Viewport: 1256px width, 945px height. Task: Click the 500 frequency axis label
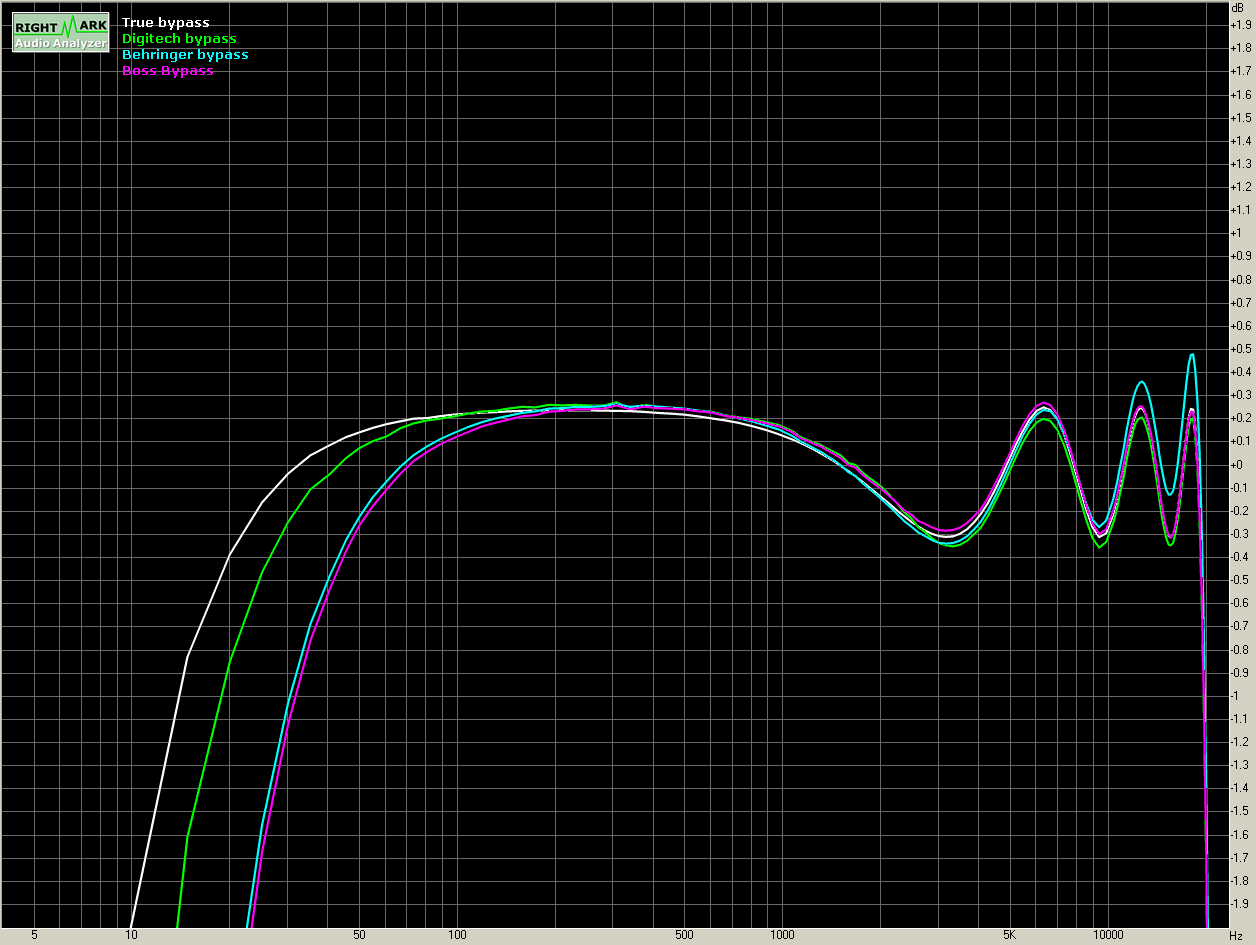coord(684,935)
